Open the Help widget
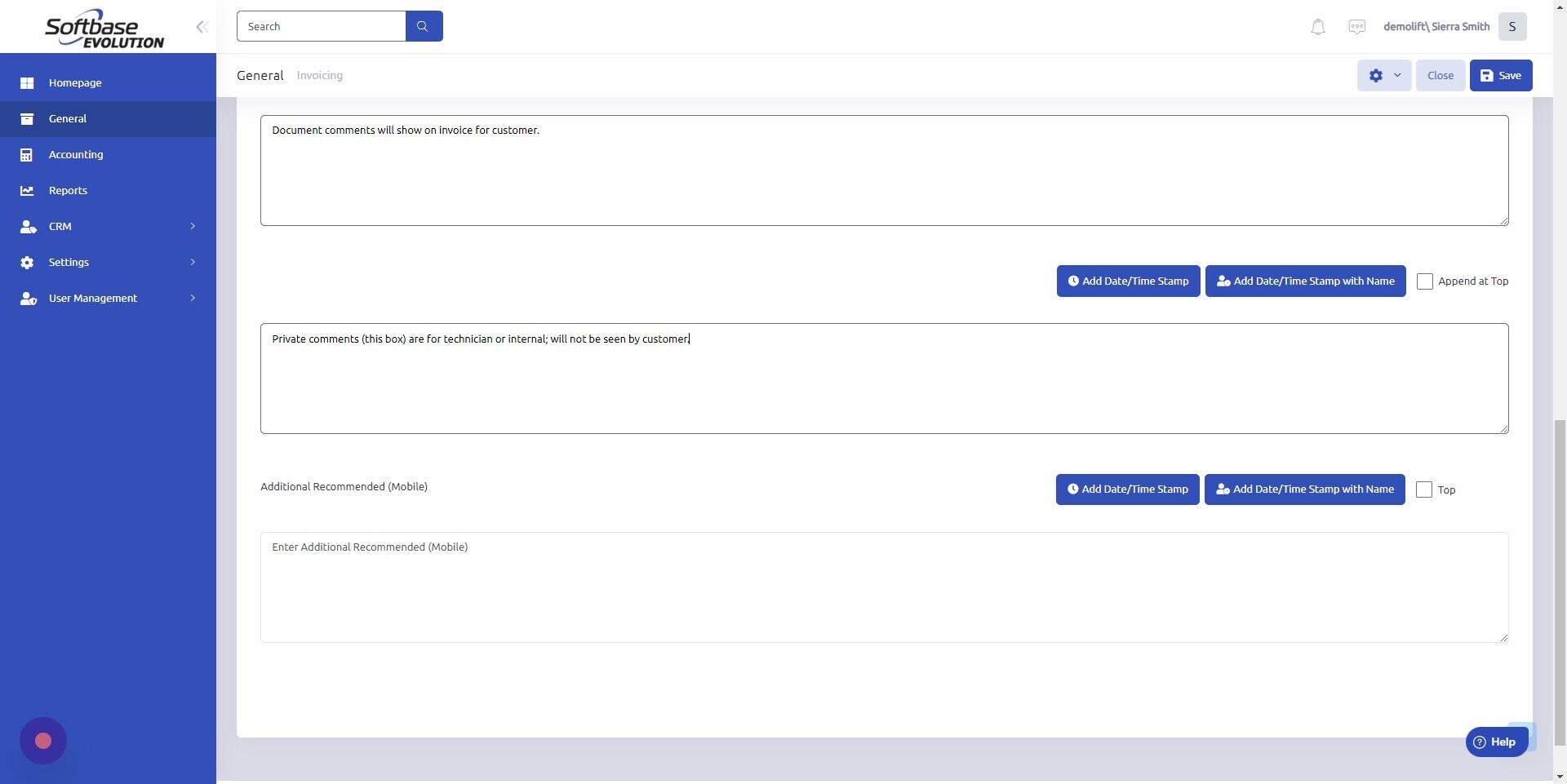 pos(1497,742)
